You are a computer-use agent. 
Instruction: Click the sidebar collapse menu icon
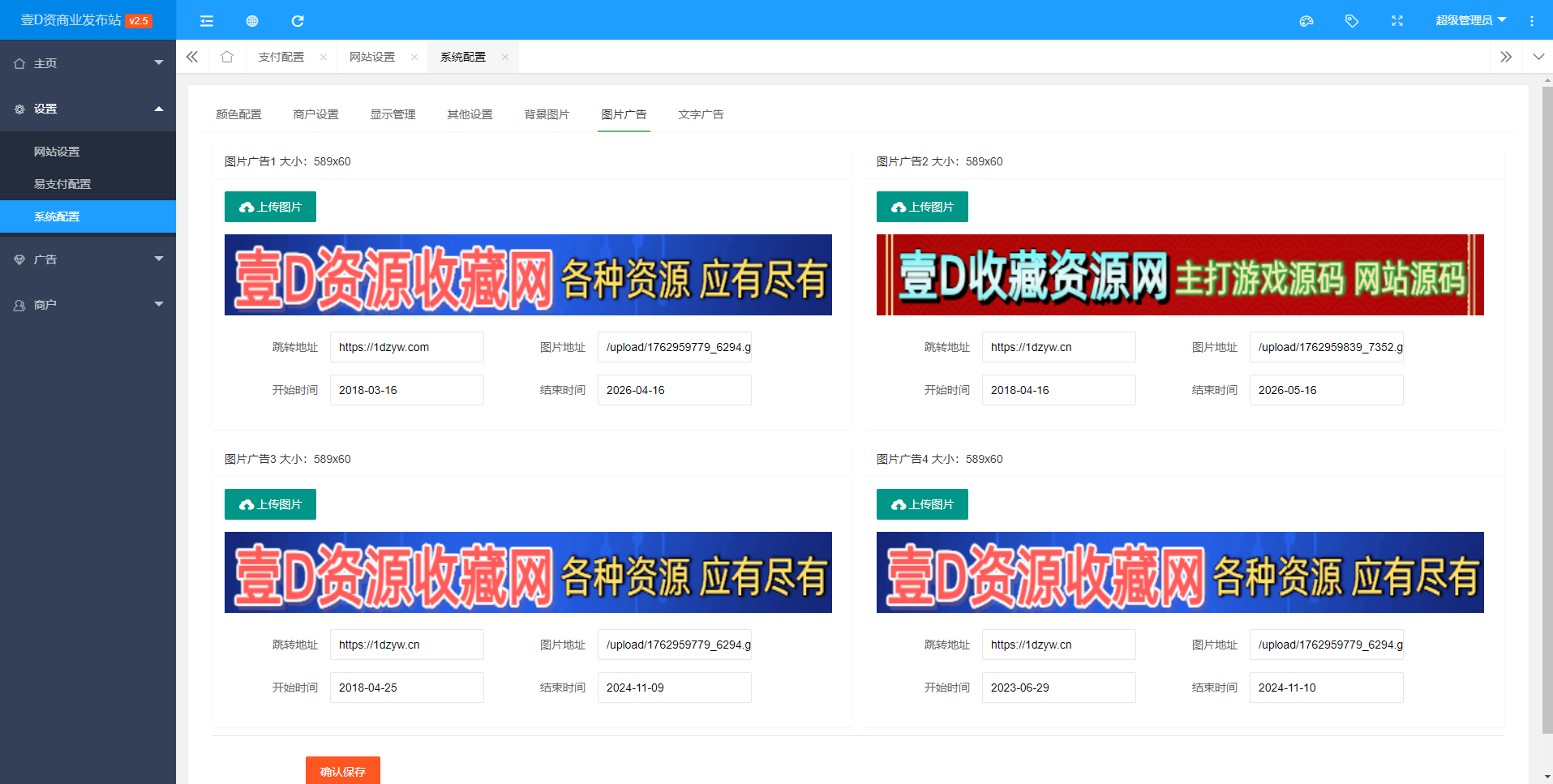pos(207,21)
